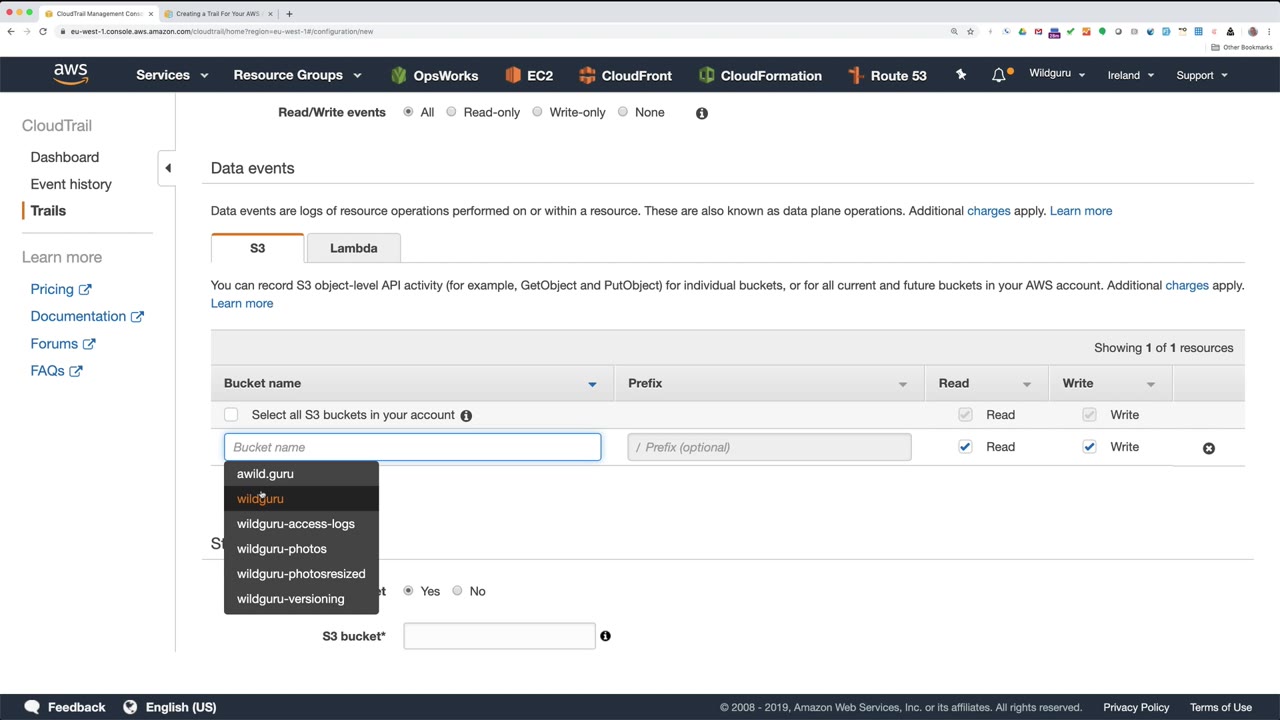Open the Ireland region selector
The image size is (1280, 720).
[1131, 75]
